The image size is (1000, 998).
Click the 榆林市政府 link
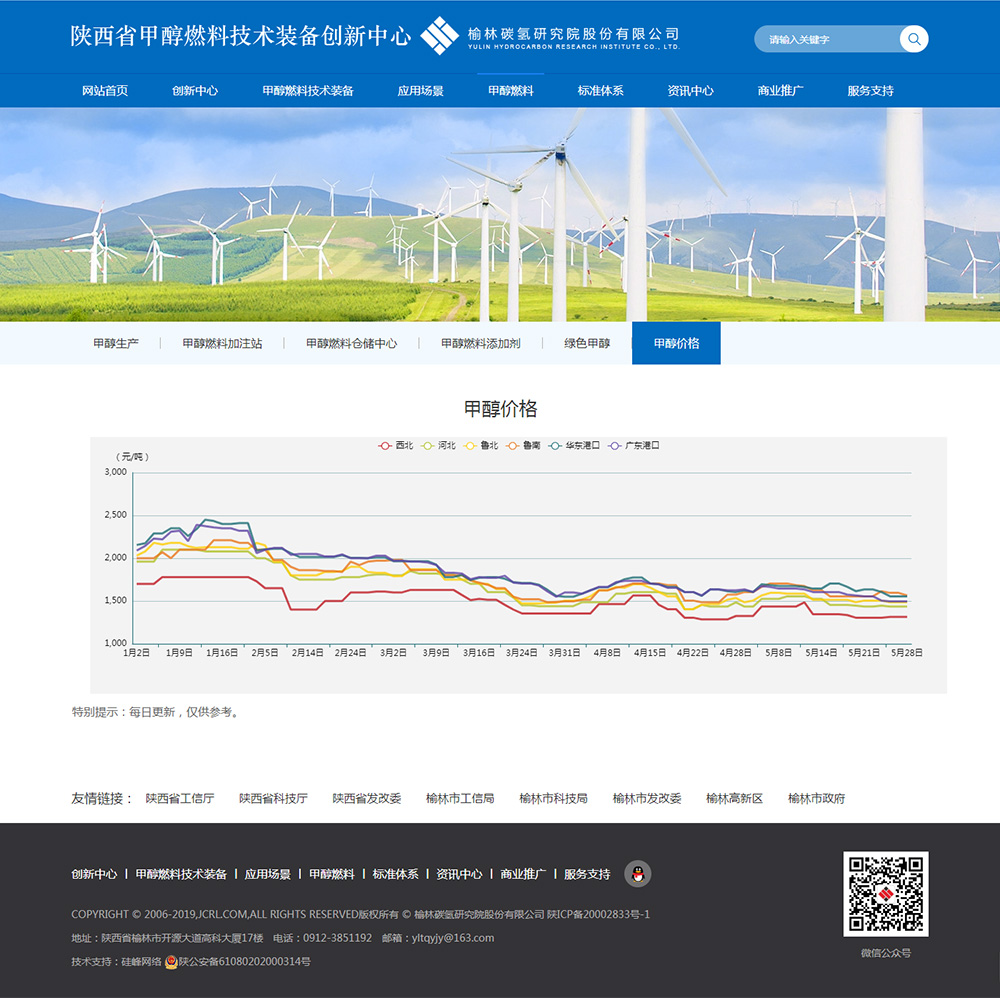coord(816,798)
